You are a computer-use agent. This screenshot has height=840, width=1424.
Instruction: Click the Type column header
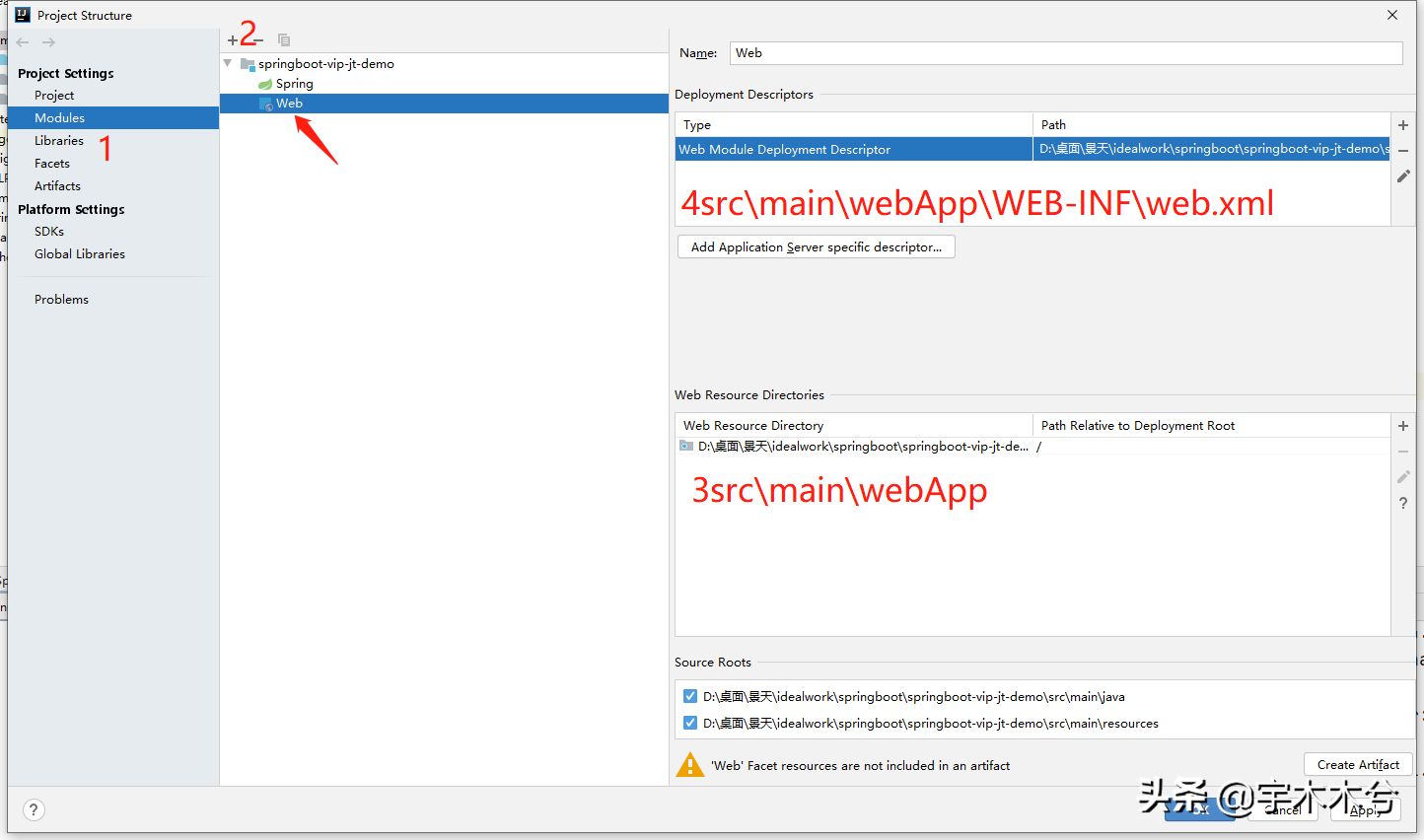[x=854, y=125]
